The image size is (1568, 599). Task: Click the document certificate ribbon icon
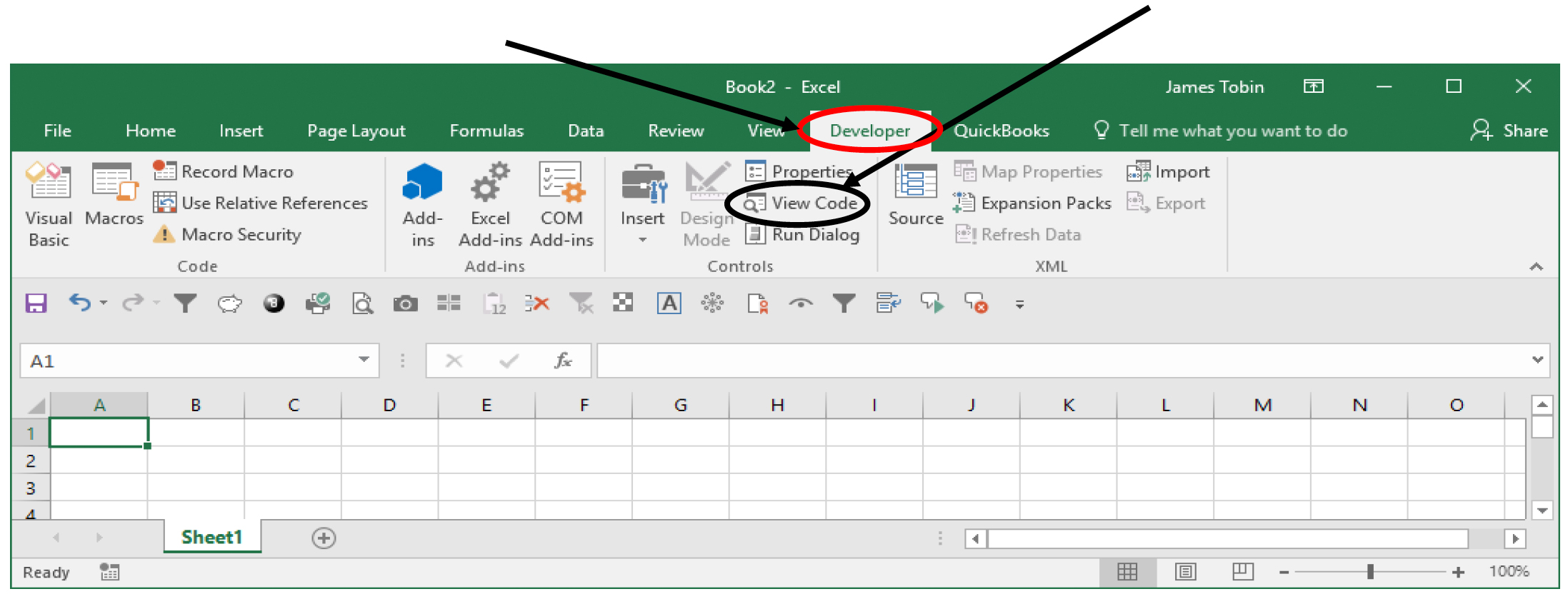(757, 303)
